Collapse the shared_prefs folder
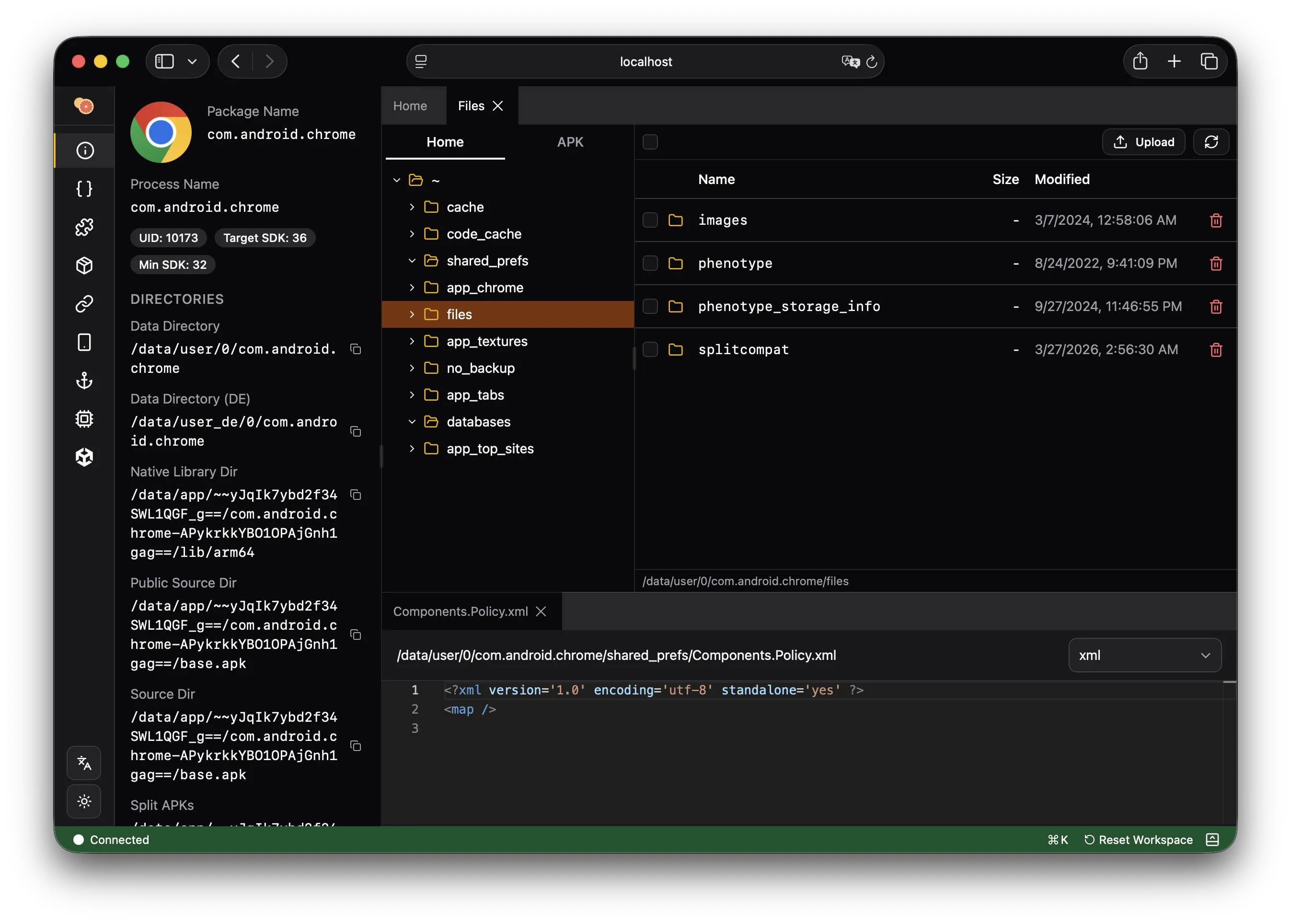 coord(412,261)
